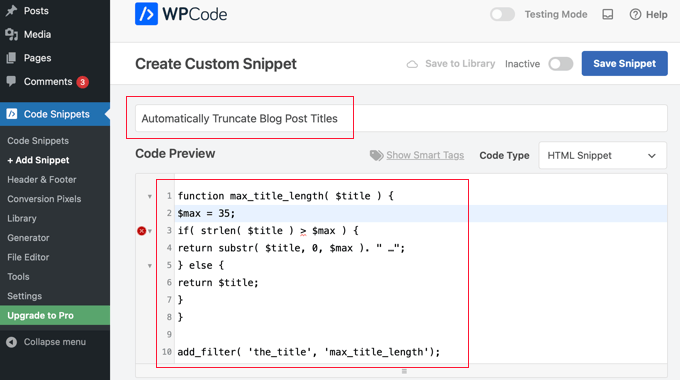Click the Collapse menu arrow icon
The height and width of the screenshot is (380, 680).
pos(12,342)
